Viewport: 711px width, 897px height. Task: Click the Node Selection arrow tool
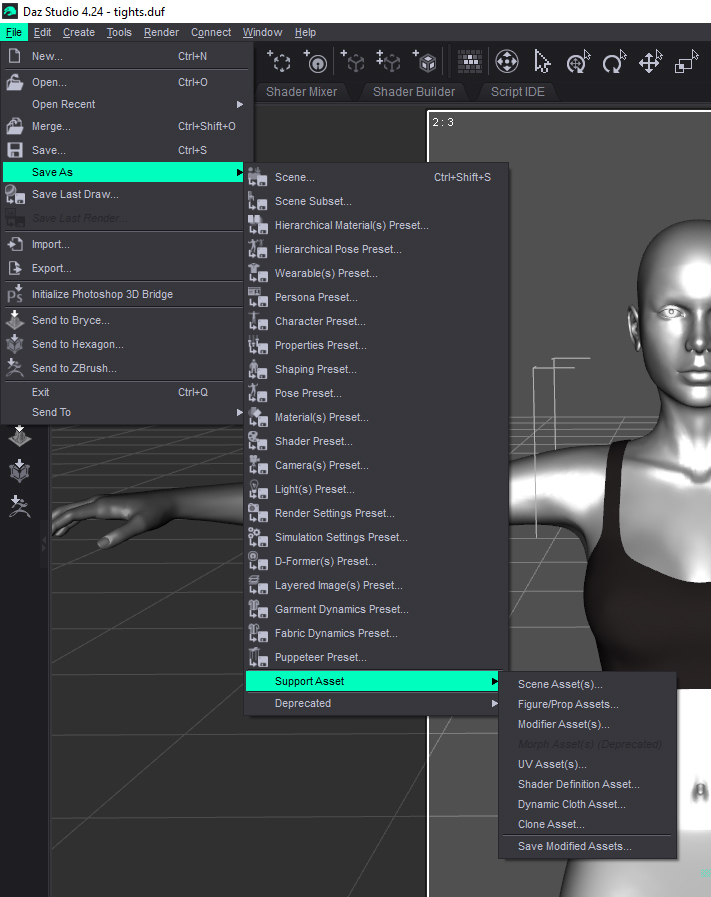click(x=543, y=63)
